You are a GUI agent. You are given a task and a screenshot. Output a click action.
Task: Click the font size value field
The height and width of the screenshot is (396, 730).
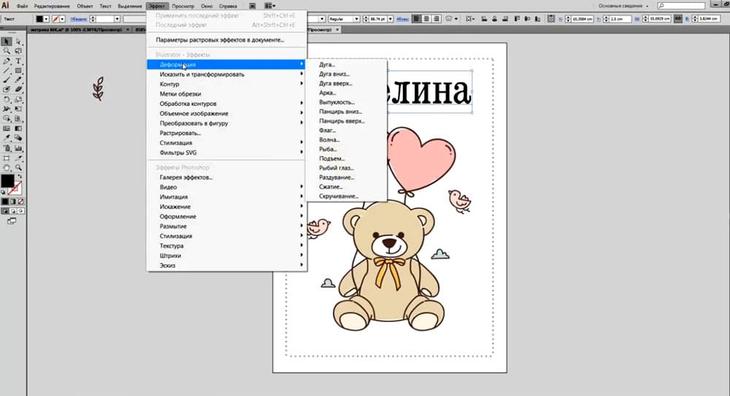pyautogui.click(x=377, y=19)
